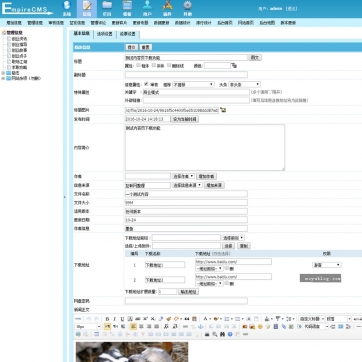362x362 pixels.
Task: Insert a blockquote with the quotation marks icon
Action: click(187, 319)
